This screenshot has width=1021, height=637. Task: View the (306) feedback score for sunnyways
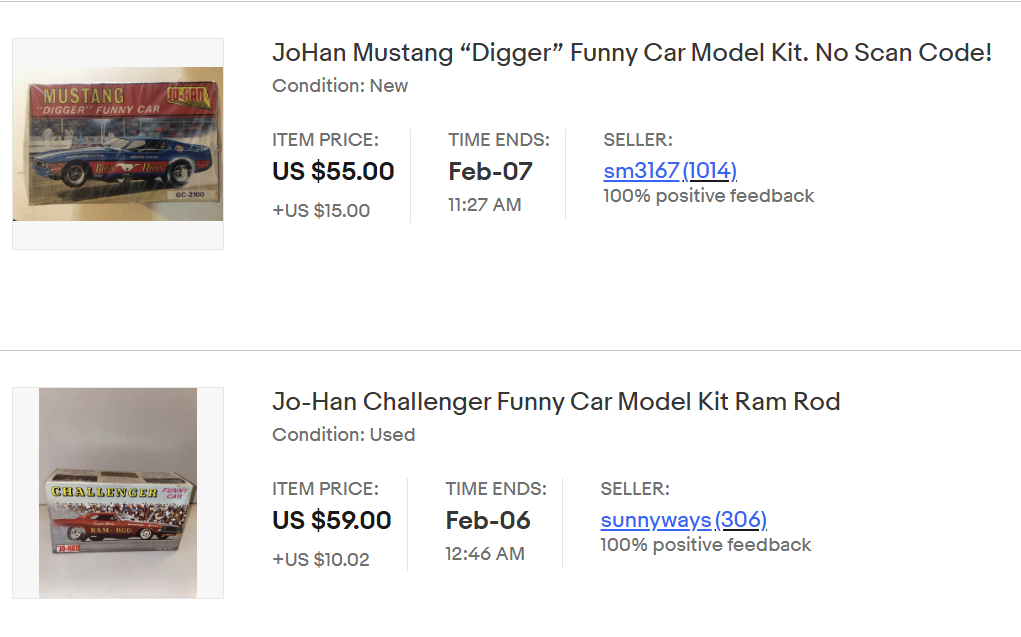pyautogui.click(x=741, y=520)
